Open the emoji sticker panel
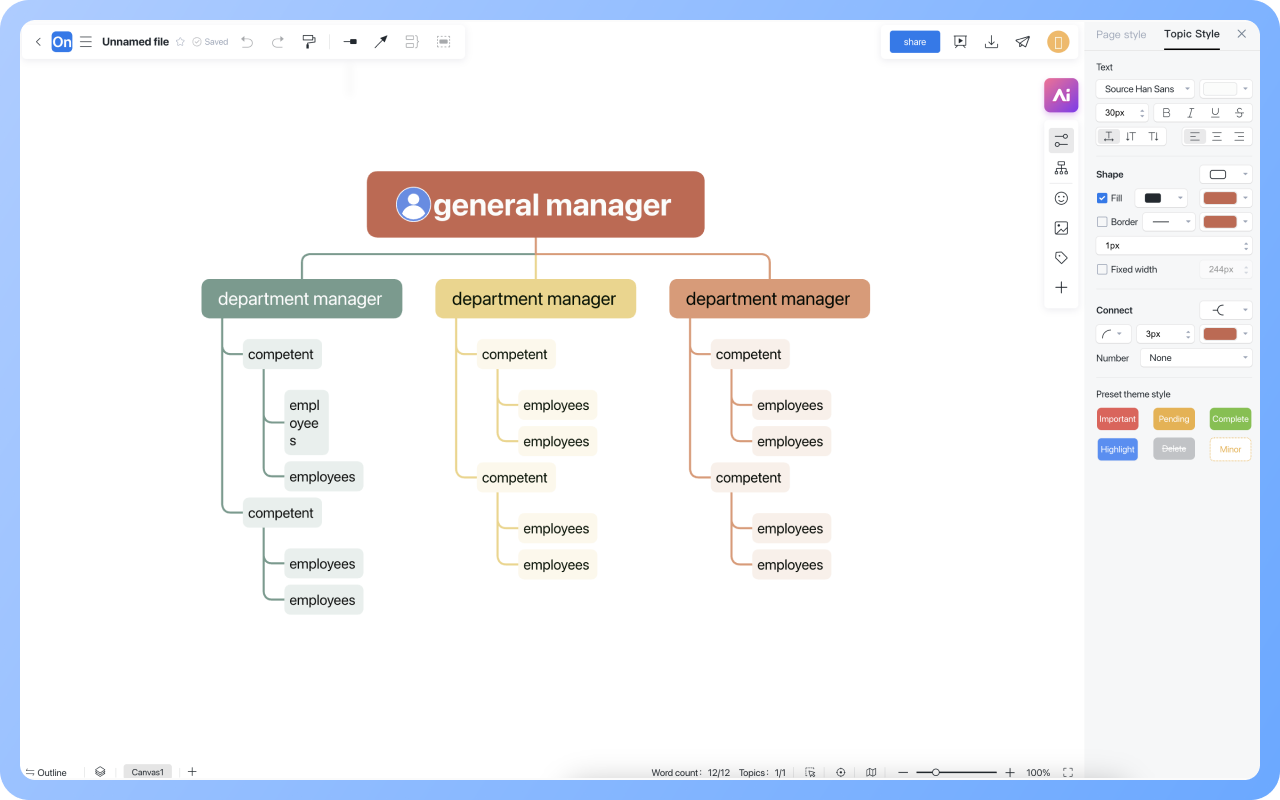 pos(1061,198)
